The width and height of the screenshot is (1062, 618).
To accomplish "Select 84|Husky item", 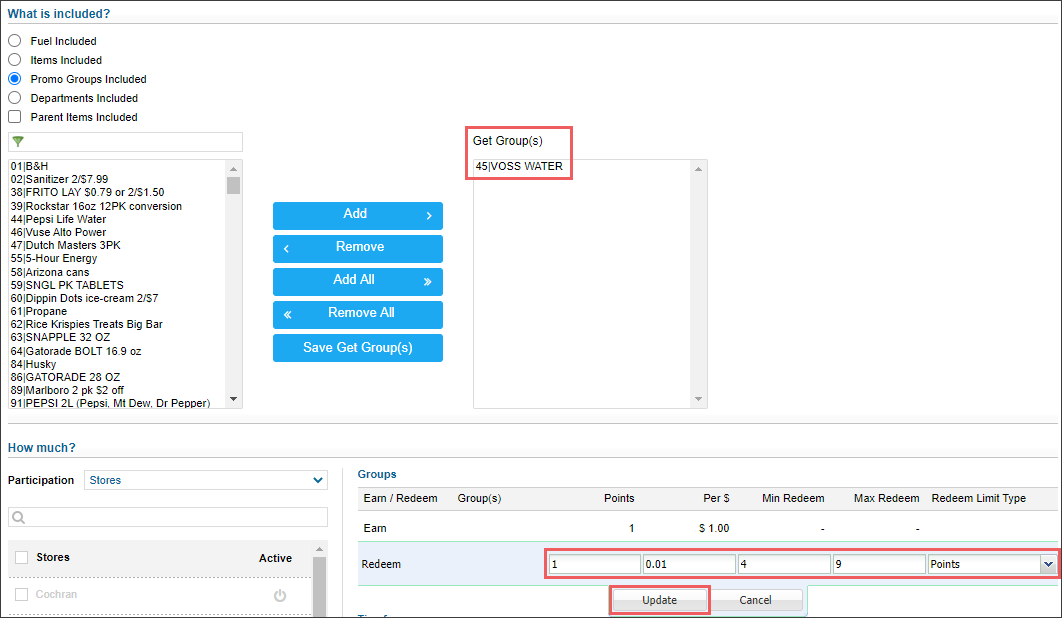I will pyautogui.click(x=33, y=364).
